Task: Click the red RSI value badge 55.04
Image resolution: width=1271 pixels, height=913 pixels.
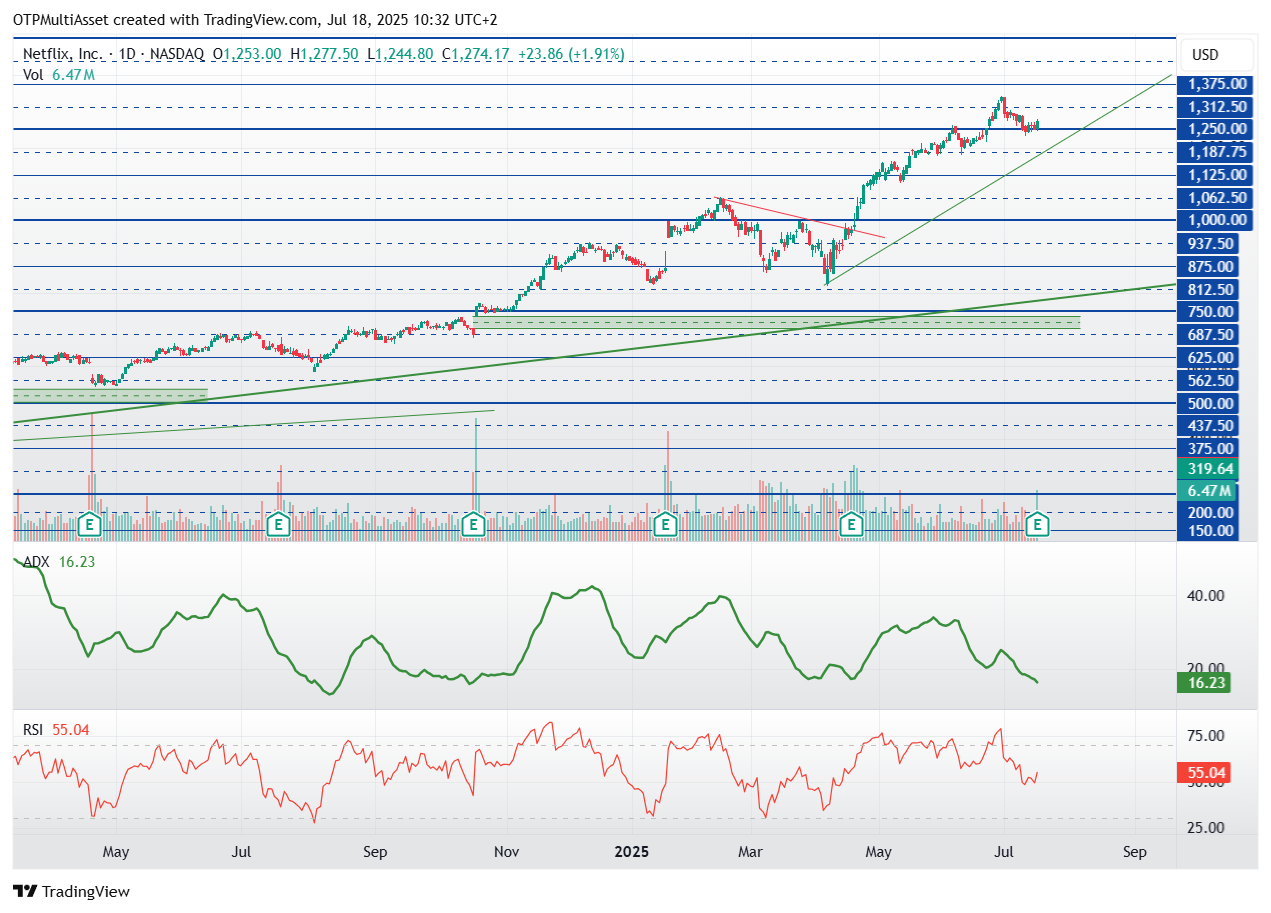Action: click(x=1203, y=772)
